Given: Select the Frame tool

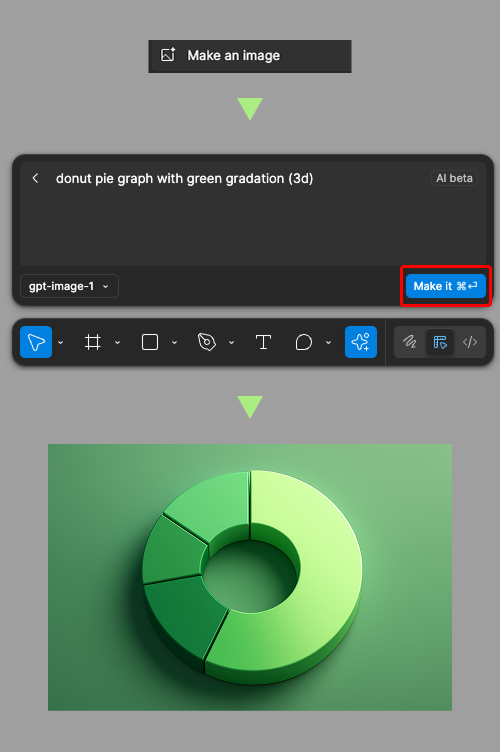Looking at the screenshot, I should (93, 342).
